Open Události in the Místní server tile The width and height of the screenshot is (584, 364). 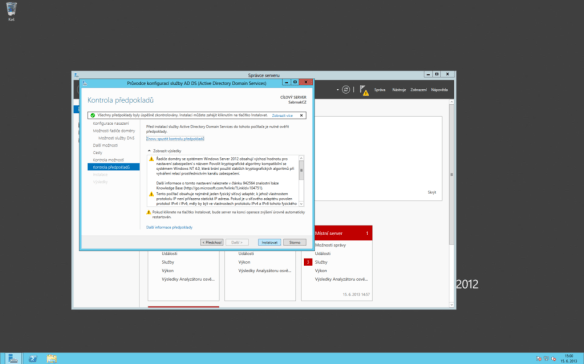coord(323,254)
